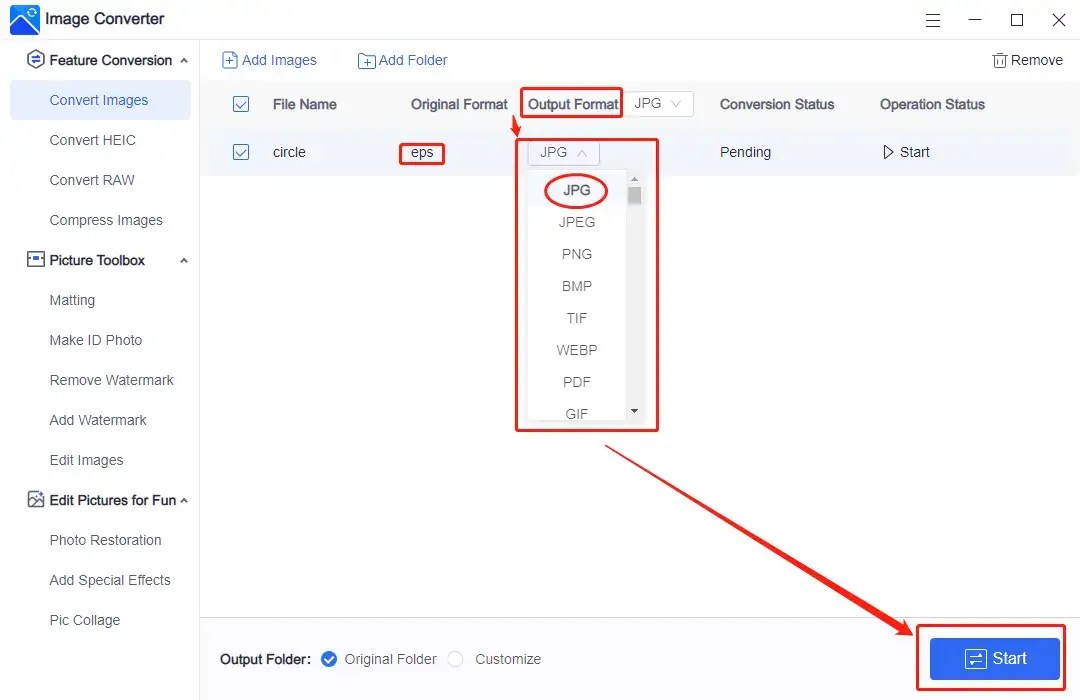Select the Customize output folder option
Screen dimensions: 1080x700
[455, 659]
